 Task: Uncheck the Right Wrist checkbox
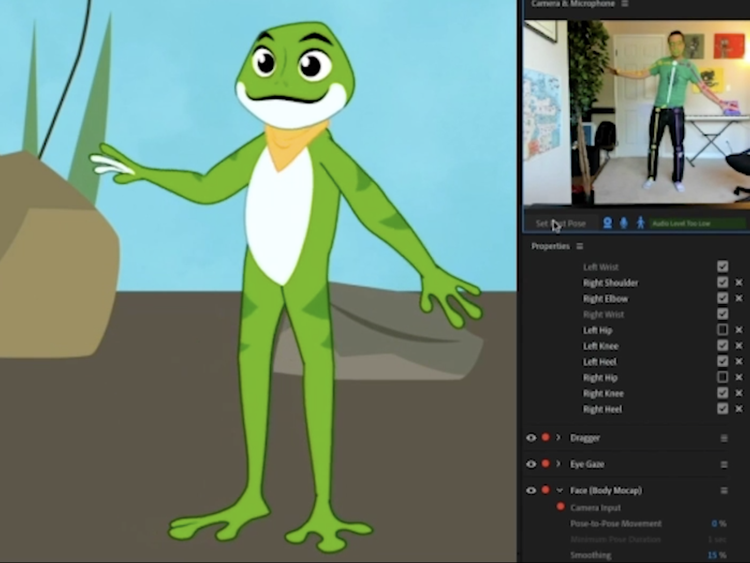point(723,314)
